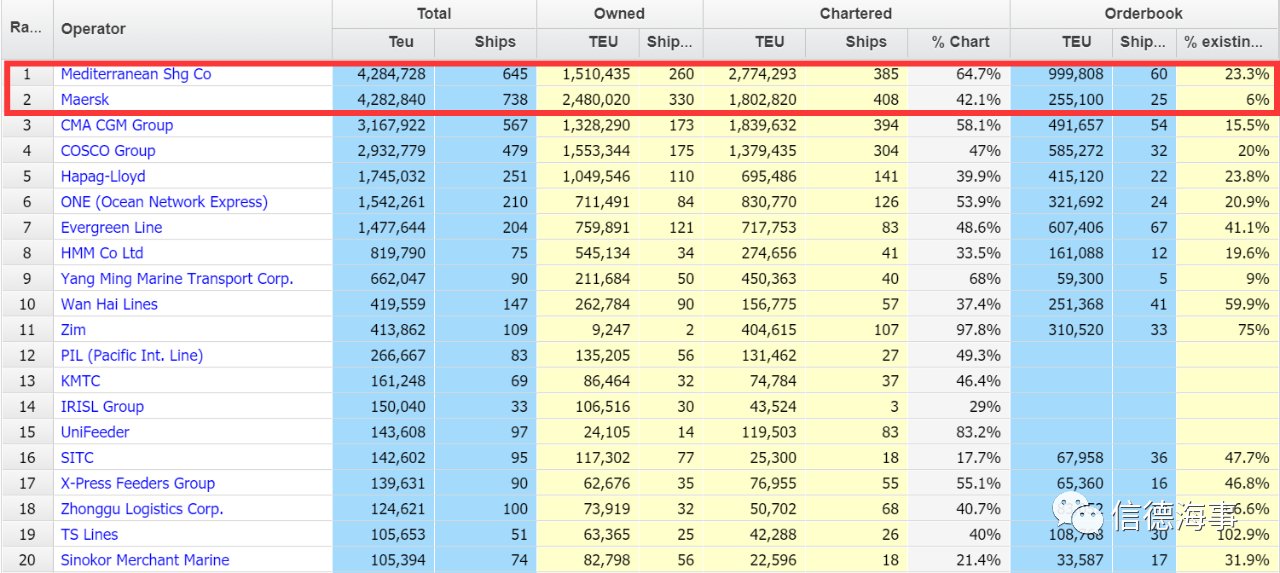1280x573 pixels.
Task: Open the CMA CGM Group link
Action: (117, 125)
